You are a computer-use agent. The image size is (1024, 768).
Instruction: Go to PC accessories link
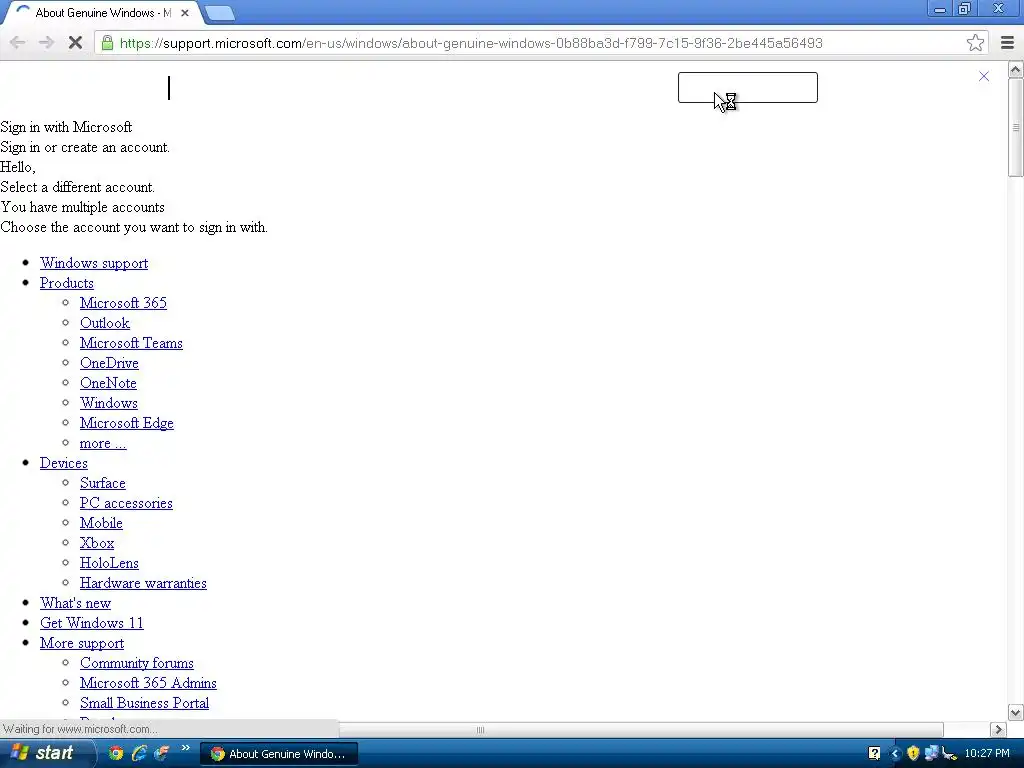(x=126, y=504)
